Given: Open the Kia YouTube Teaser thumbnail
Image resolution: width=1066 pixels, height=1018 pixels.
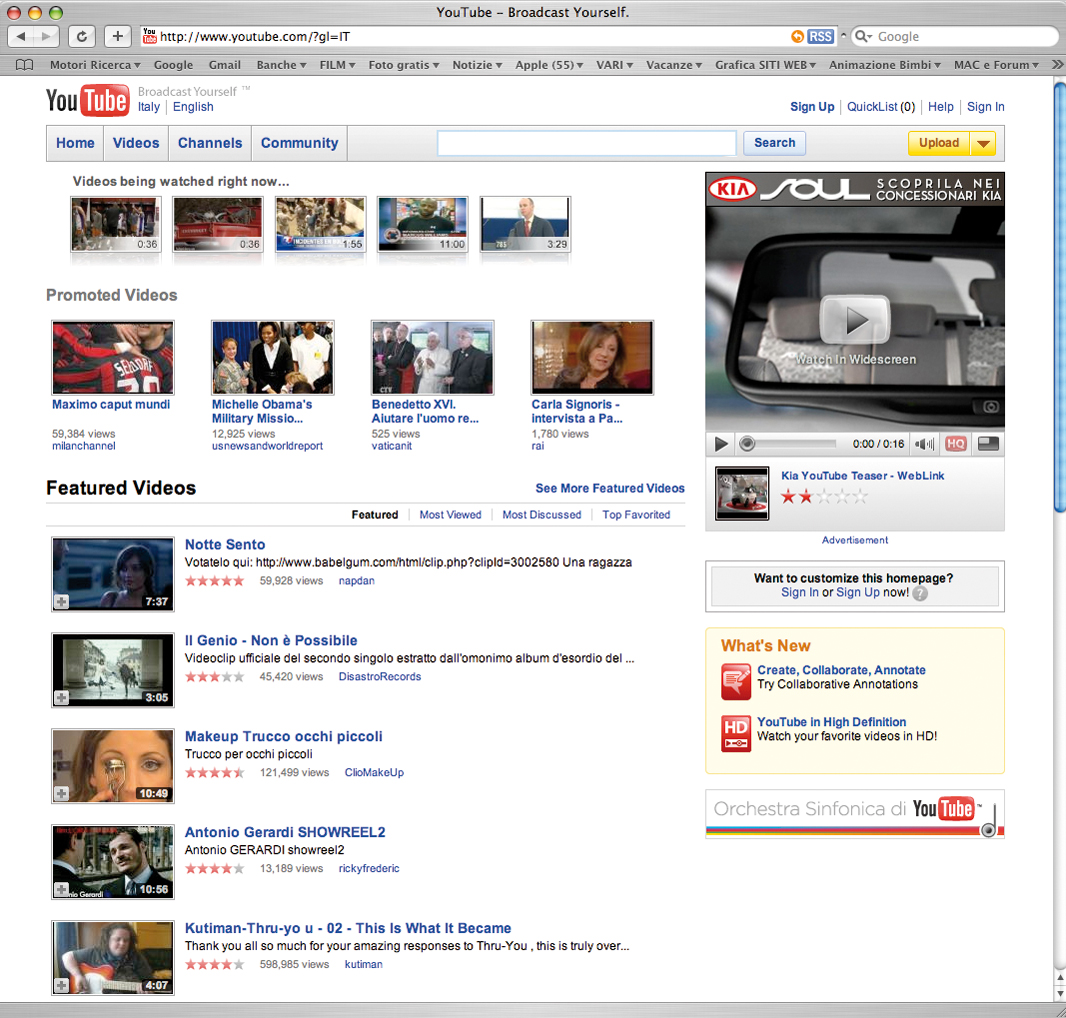Looking at the screenshot, I should click(x=742, y=494).
